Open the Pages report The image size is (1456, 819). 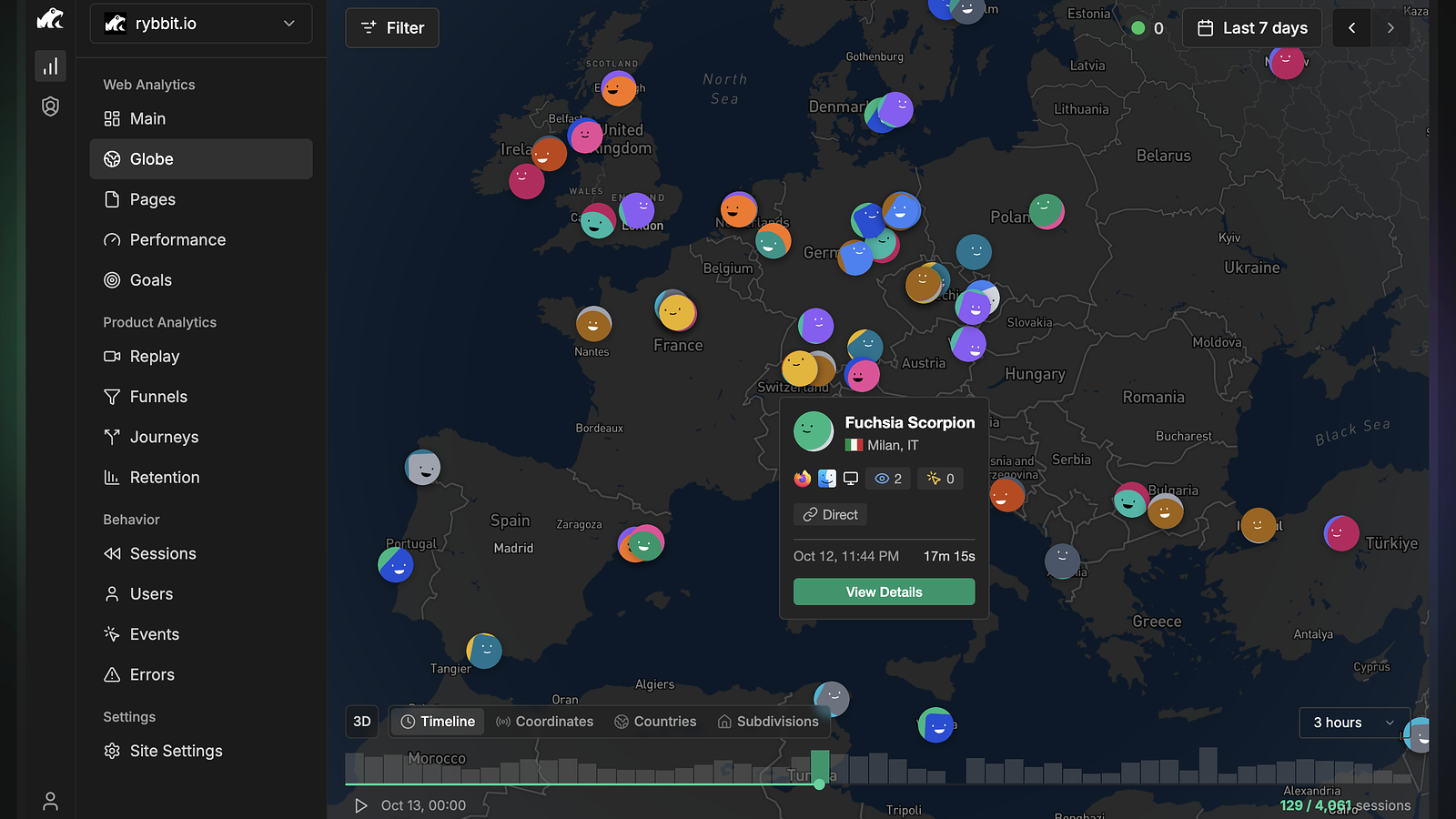[201, 199]
